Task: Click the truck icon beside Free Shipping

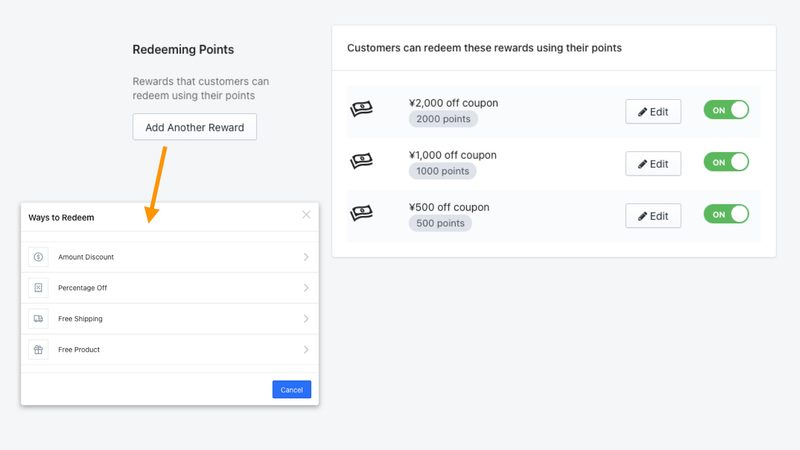Action: coord(38,319)
